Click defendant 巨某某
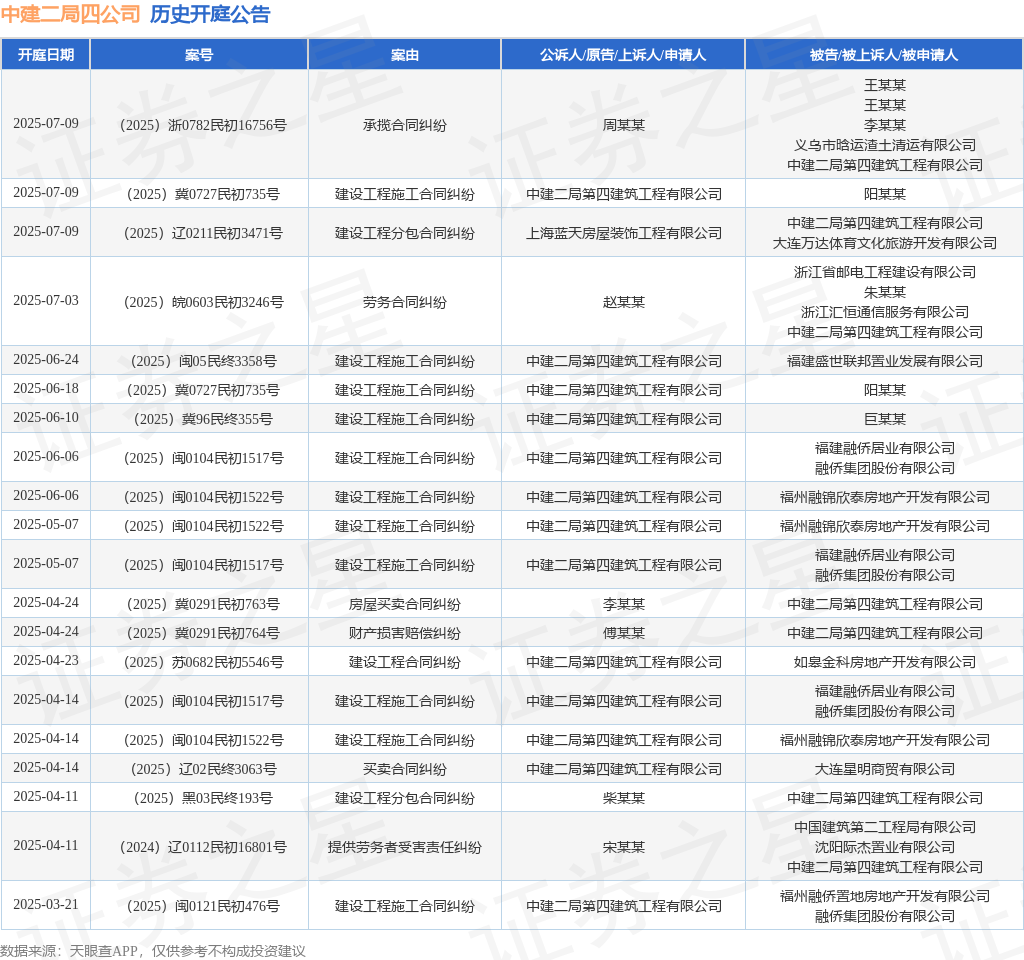Image resolution: width=1024 pixels, height=960 pixels. 885,419
